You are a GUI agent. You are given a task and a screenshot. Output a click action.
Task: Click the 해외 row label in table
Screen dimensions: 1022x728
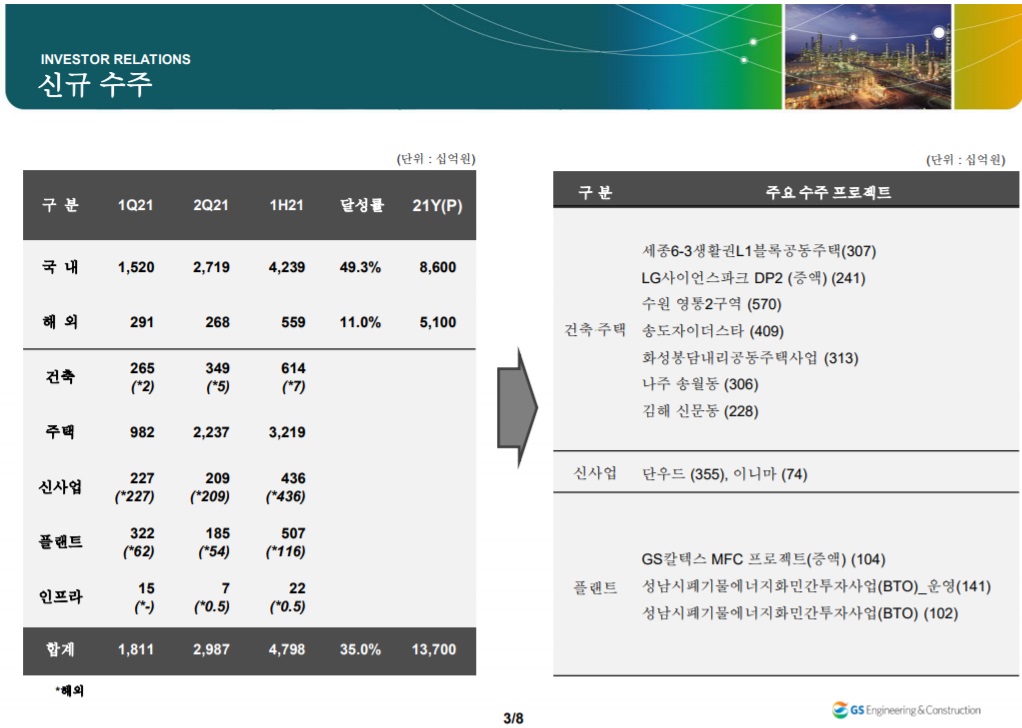61,321
